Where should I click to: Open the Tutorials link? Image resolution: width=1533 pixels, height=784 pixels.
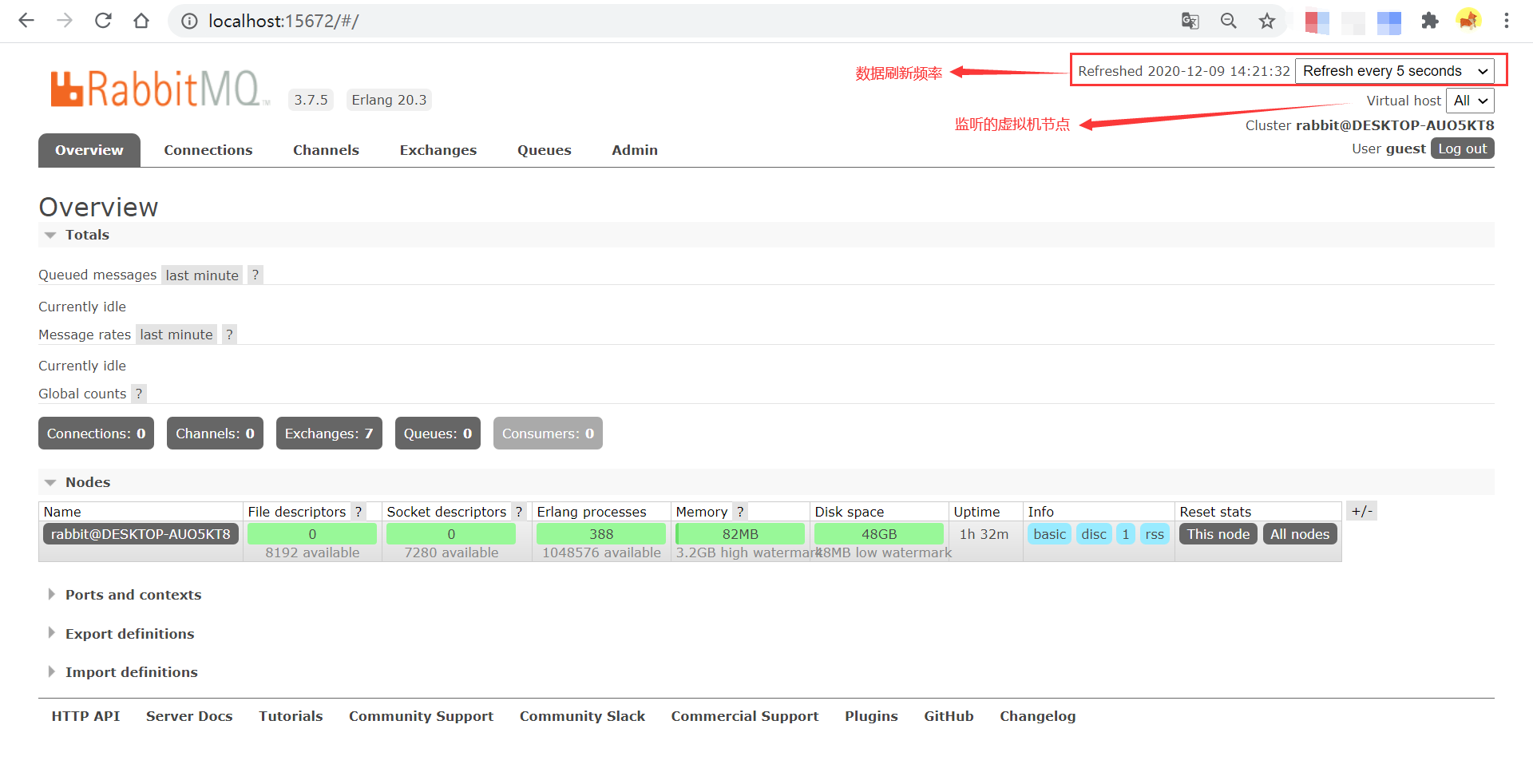[291, 716]
